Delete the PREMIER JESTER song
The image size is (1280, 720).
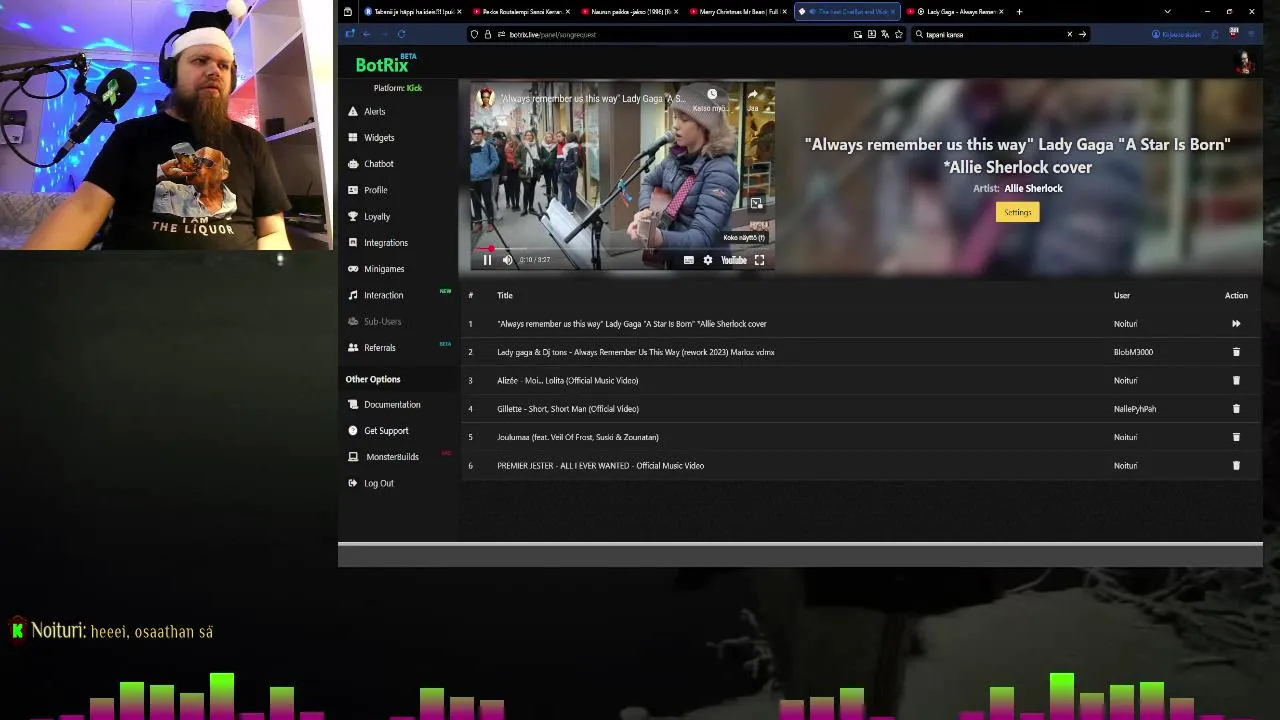pyautogui.click(x=1236, y=465)
